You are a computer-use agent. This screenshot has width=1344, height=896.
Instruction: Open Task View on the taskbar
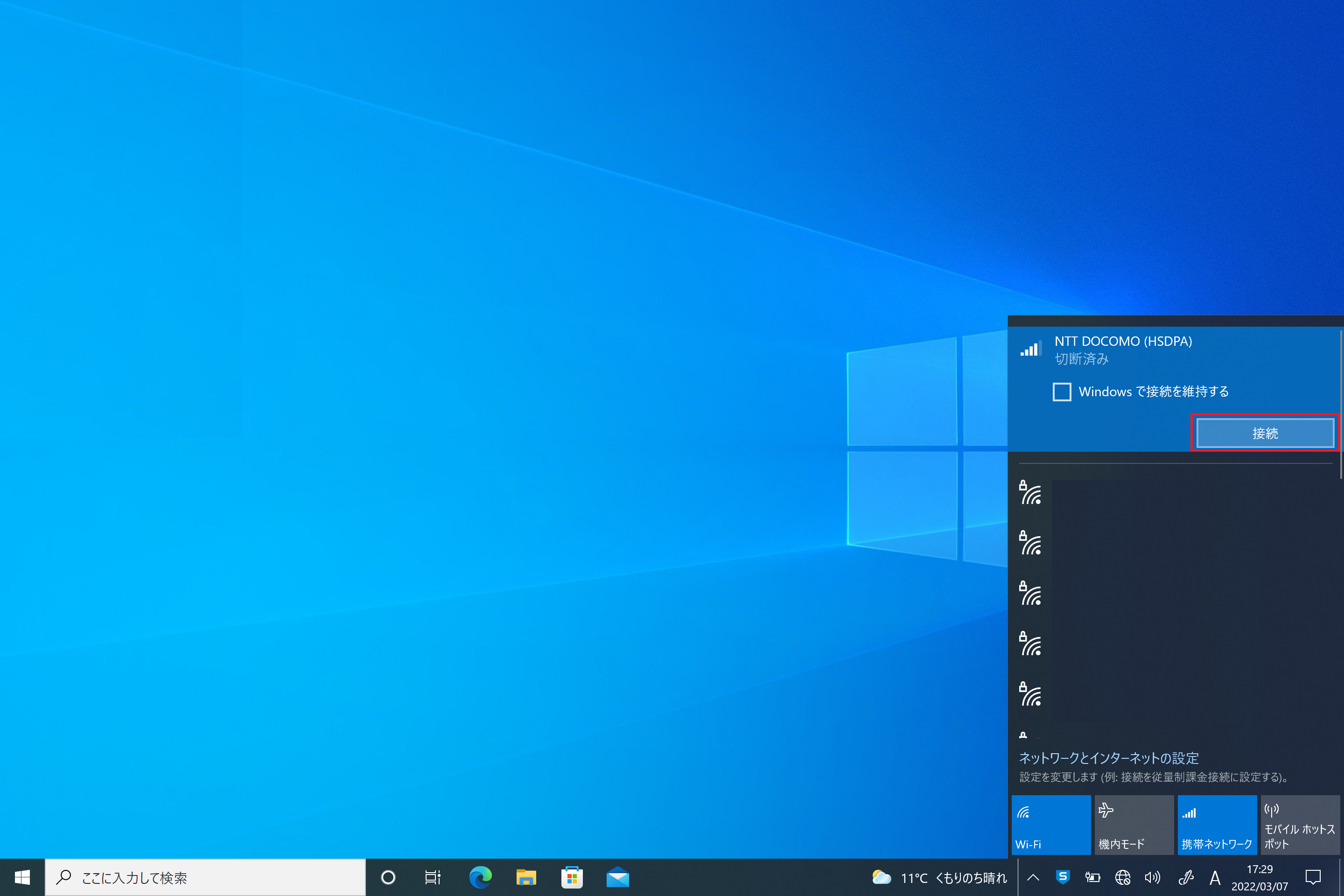point(433,877)
